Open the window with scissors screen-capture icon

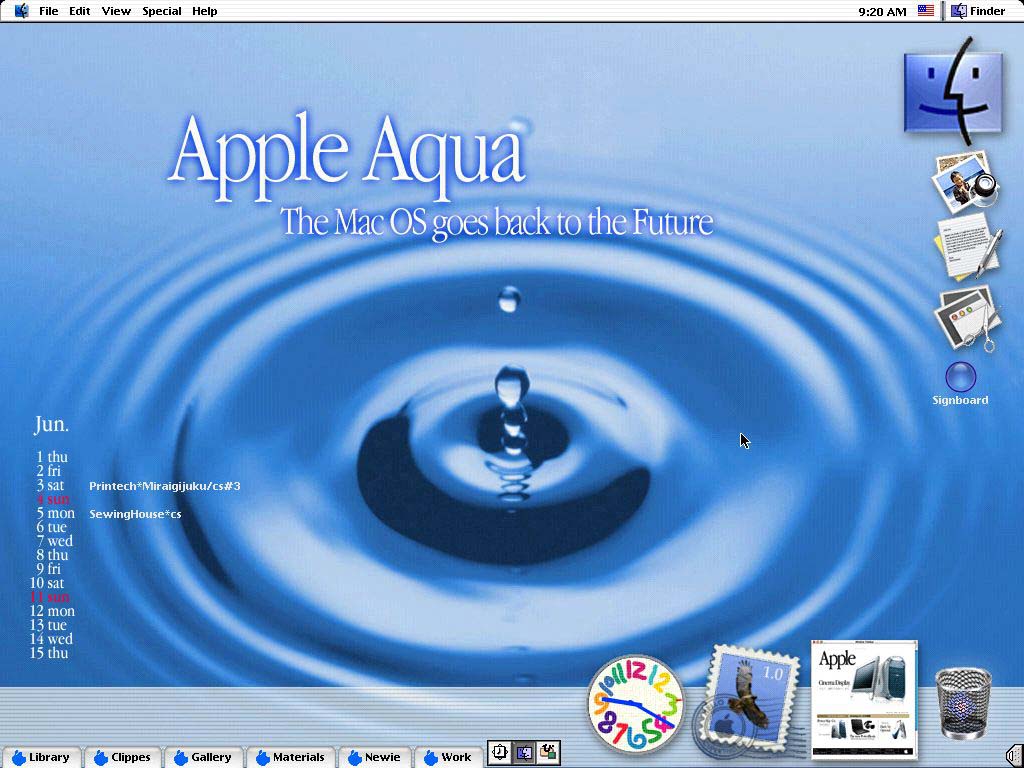tap(968, 319)
